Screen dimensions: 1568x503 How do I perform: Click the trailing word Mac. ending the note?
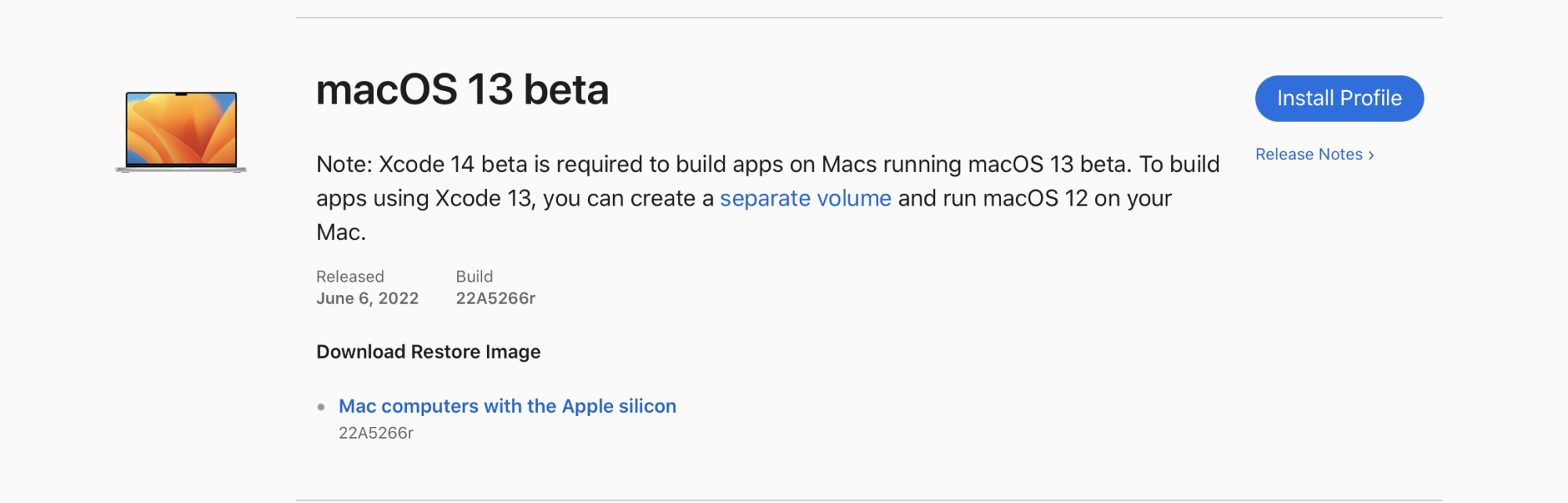[341, 232]
